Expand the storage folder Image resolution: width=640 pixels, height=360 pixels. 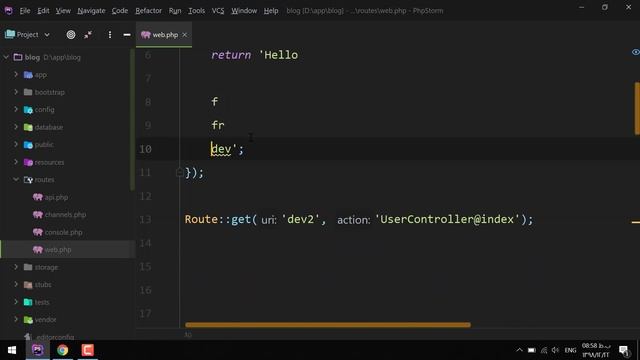[16, 267]
